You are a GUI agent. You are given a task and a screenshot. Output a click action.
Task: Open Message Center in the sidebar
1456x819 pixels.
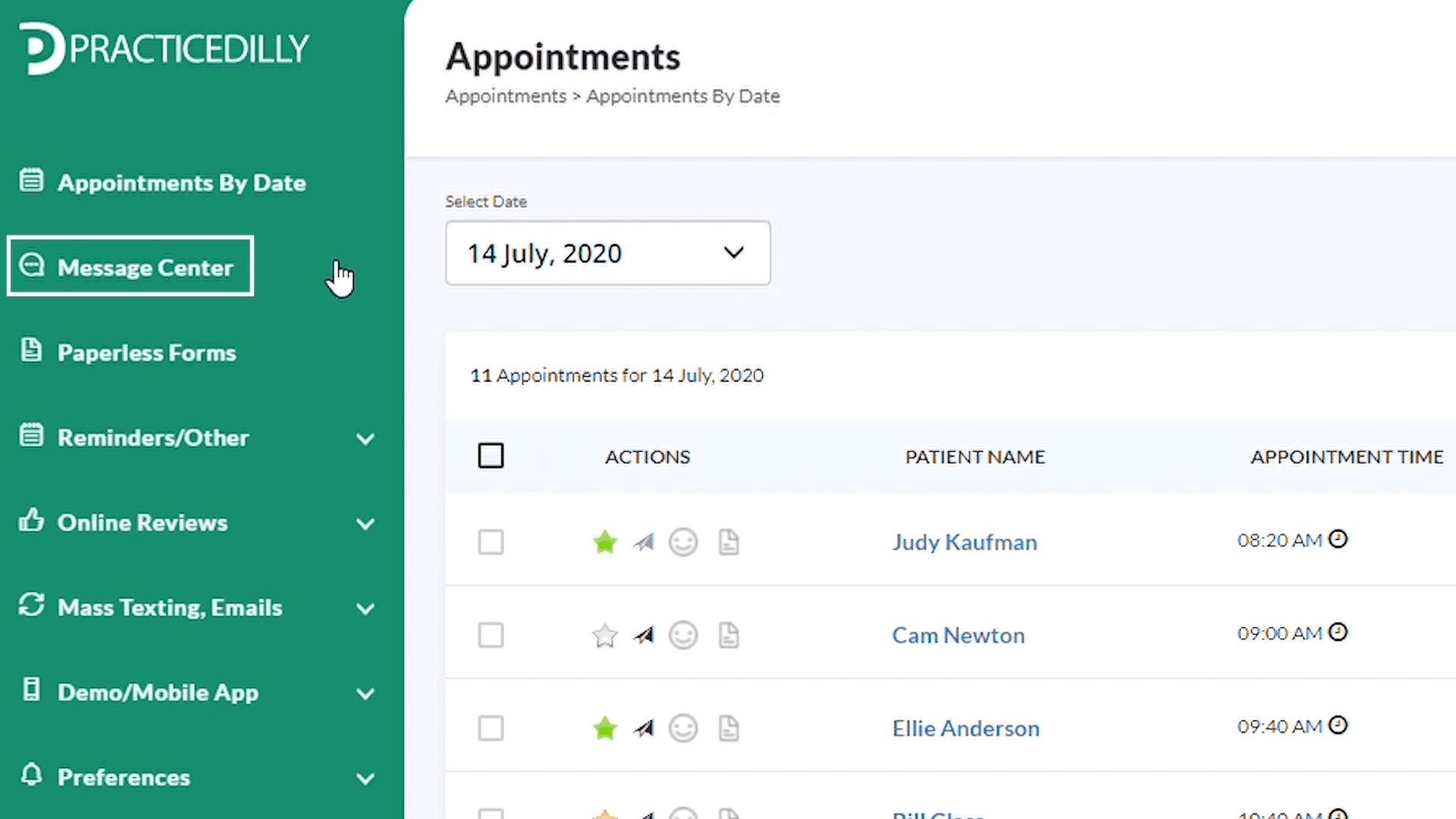[146, 268]
